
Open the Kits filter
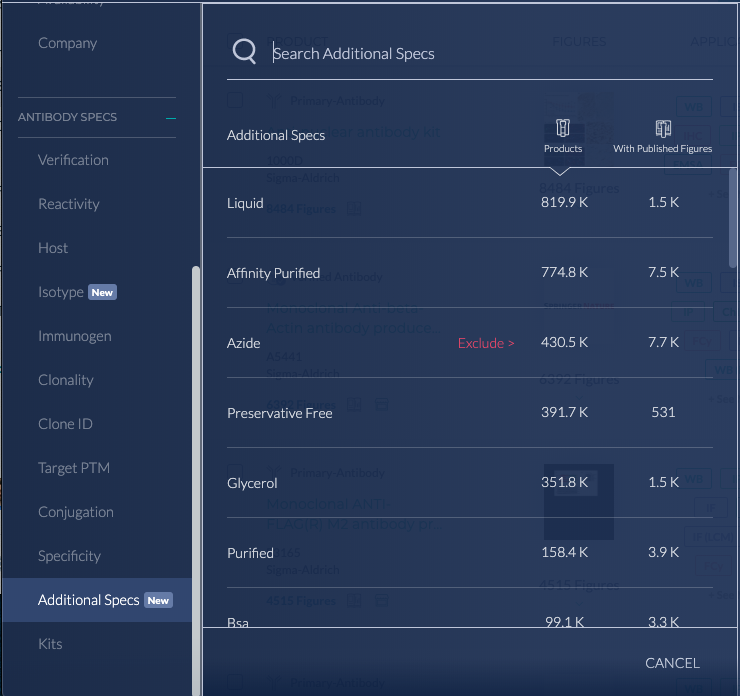pyautogui.click(x=50, y=644)
